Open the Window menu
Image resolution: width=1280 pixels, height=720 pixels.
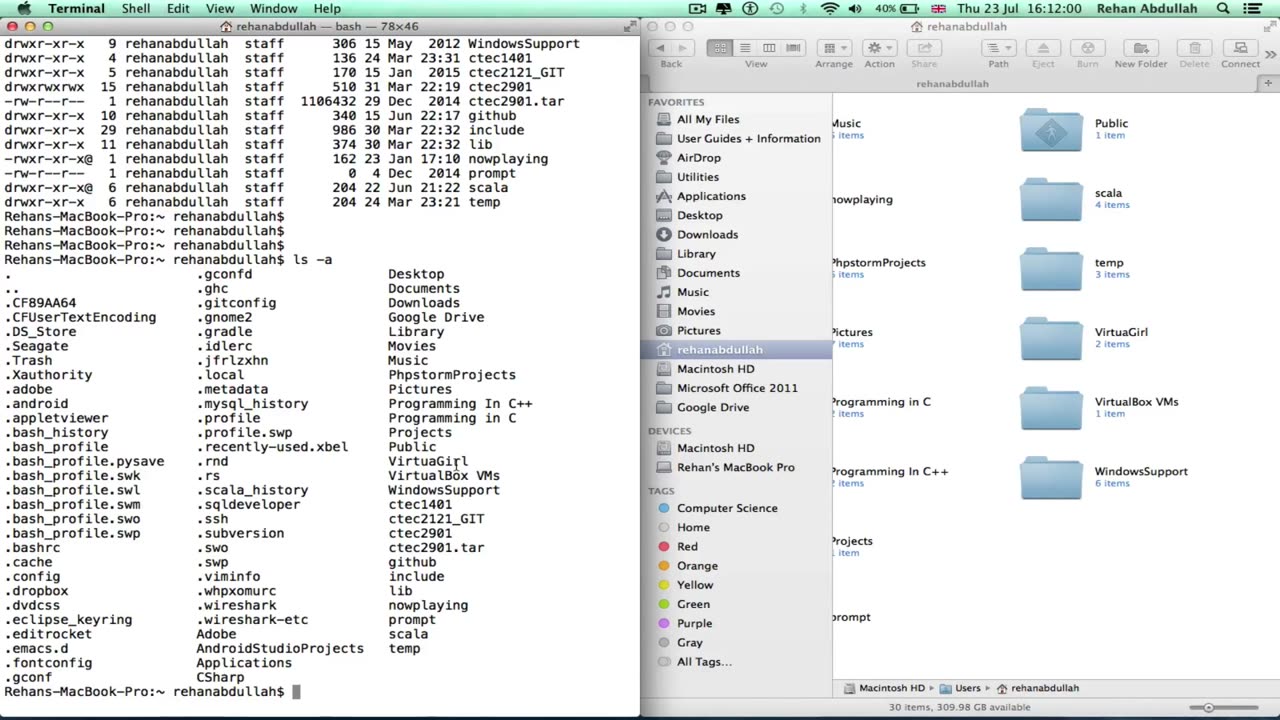pos(274,9)
